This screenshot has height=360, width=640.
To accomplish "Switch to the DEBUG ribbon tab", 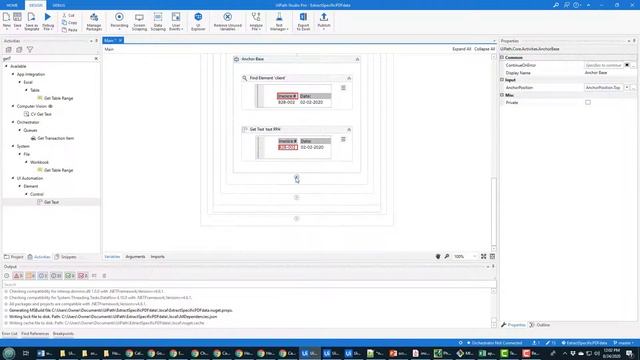I will point(58,5).
